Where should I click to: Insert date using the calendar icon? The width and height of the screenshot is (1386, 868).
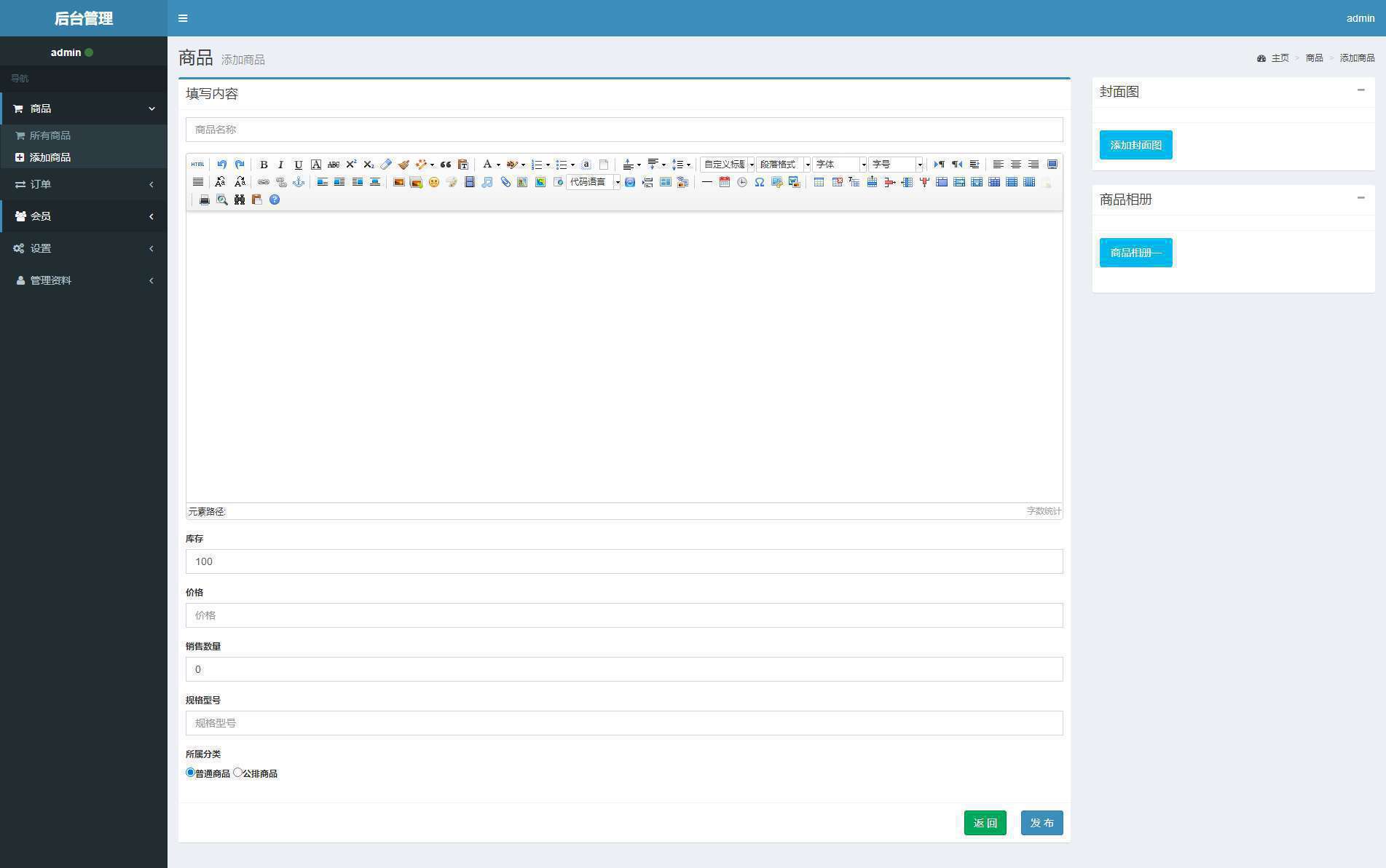pyautogui.click(x=724, y=182)
